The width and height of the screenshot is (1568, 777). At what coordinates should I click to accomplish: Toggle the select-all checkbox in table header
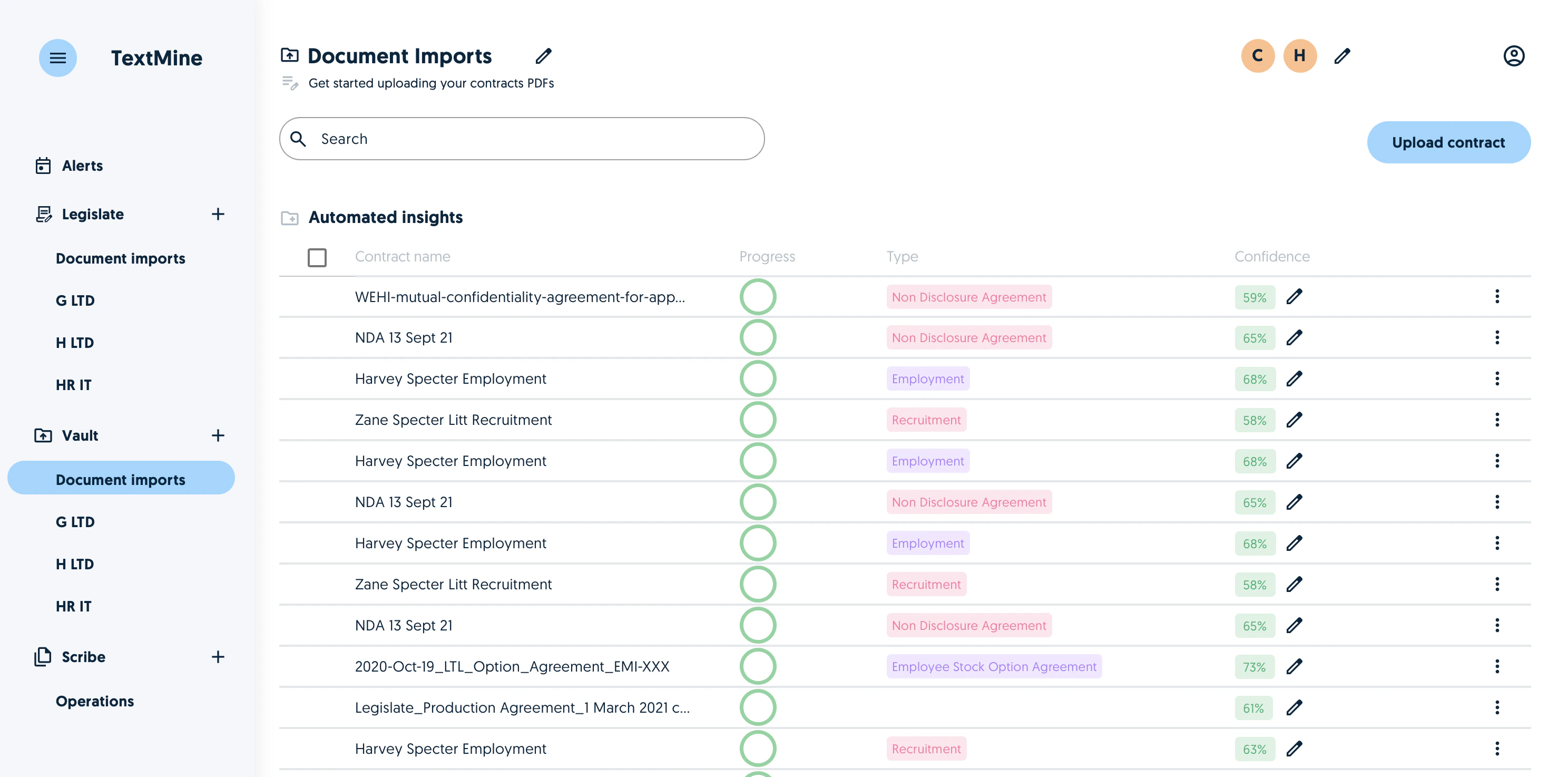[317, 258]
